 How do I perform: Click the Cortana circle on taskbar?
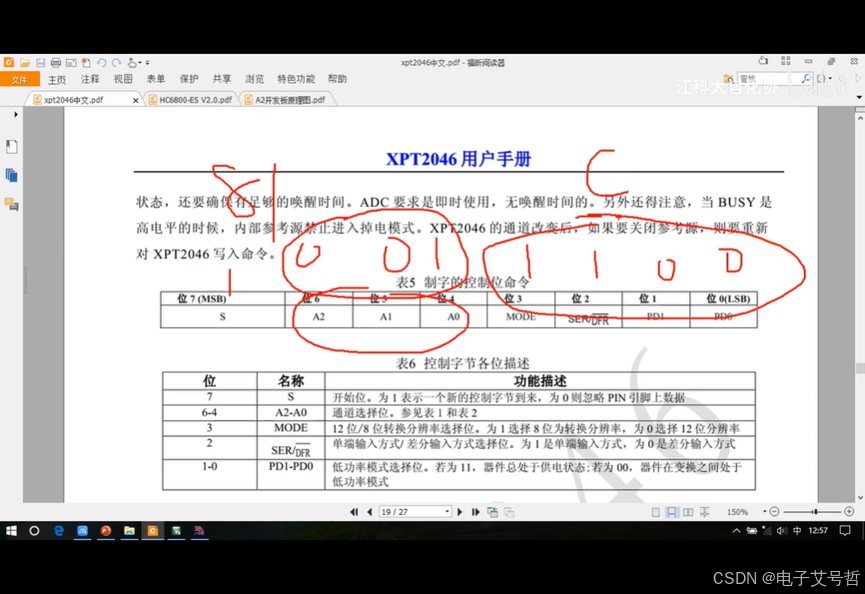(x=34, y=531)
